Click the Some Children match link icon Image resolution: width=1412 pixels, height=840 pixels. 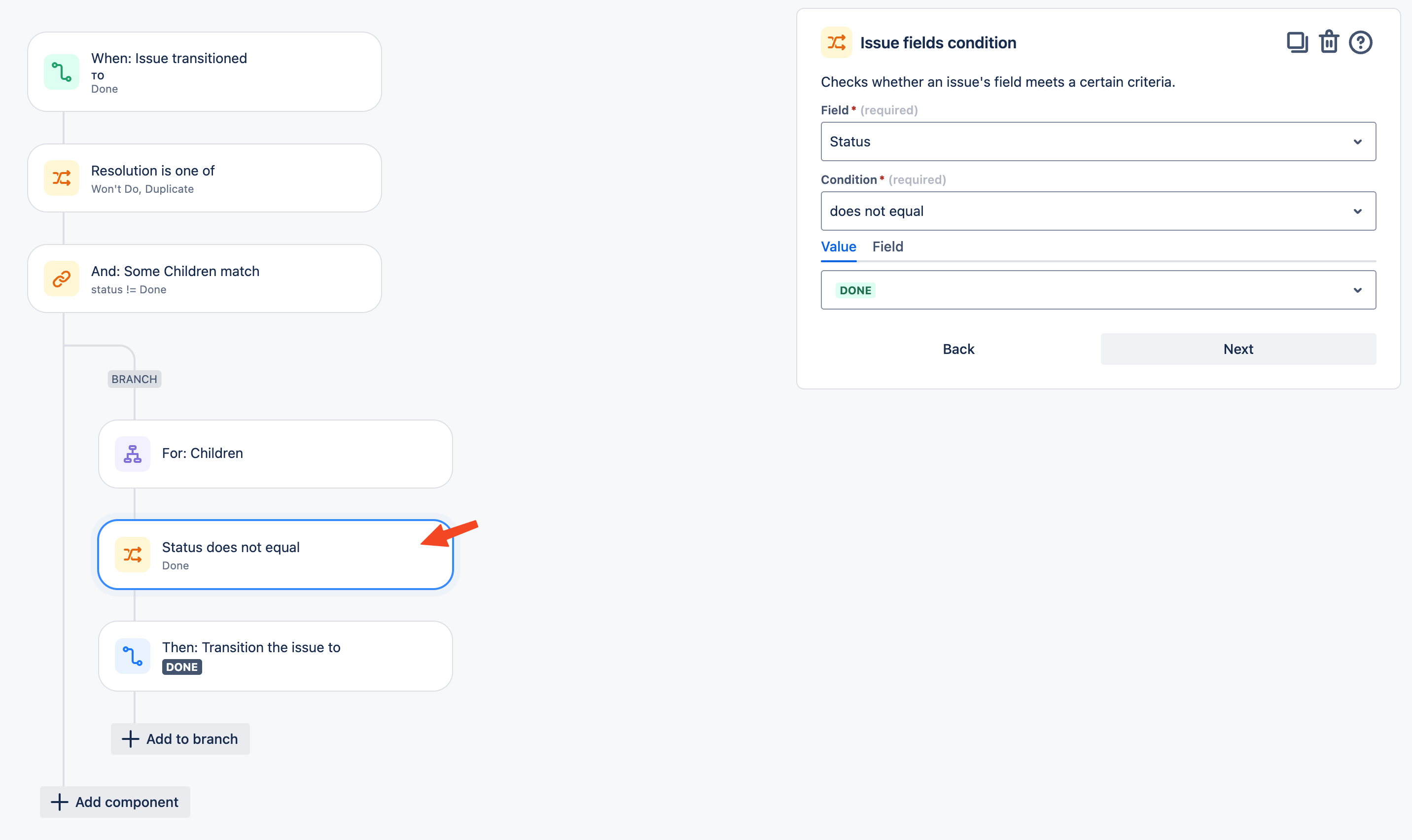(62, 279)
